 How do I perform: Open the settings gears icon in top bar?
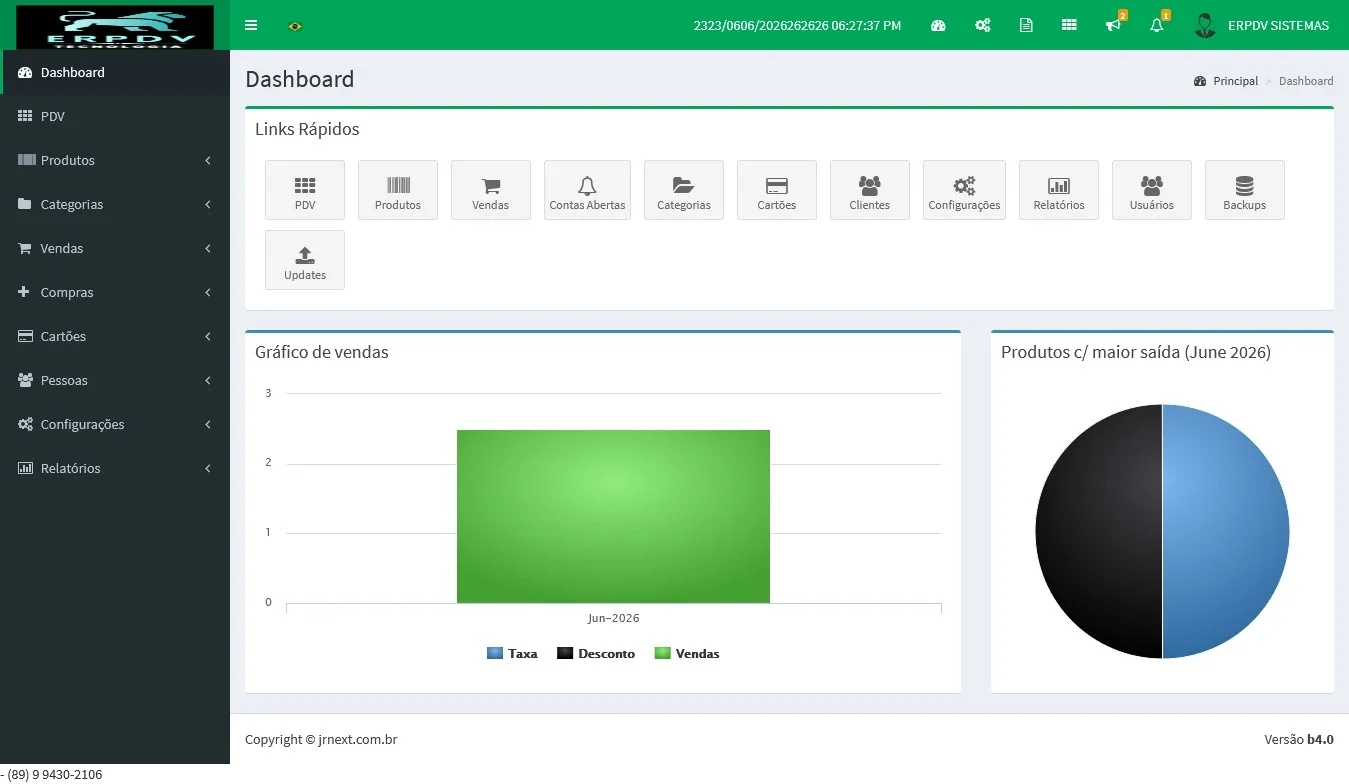click(x=983, y=25)
